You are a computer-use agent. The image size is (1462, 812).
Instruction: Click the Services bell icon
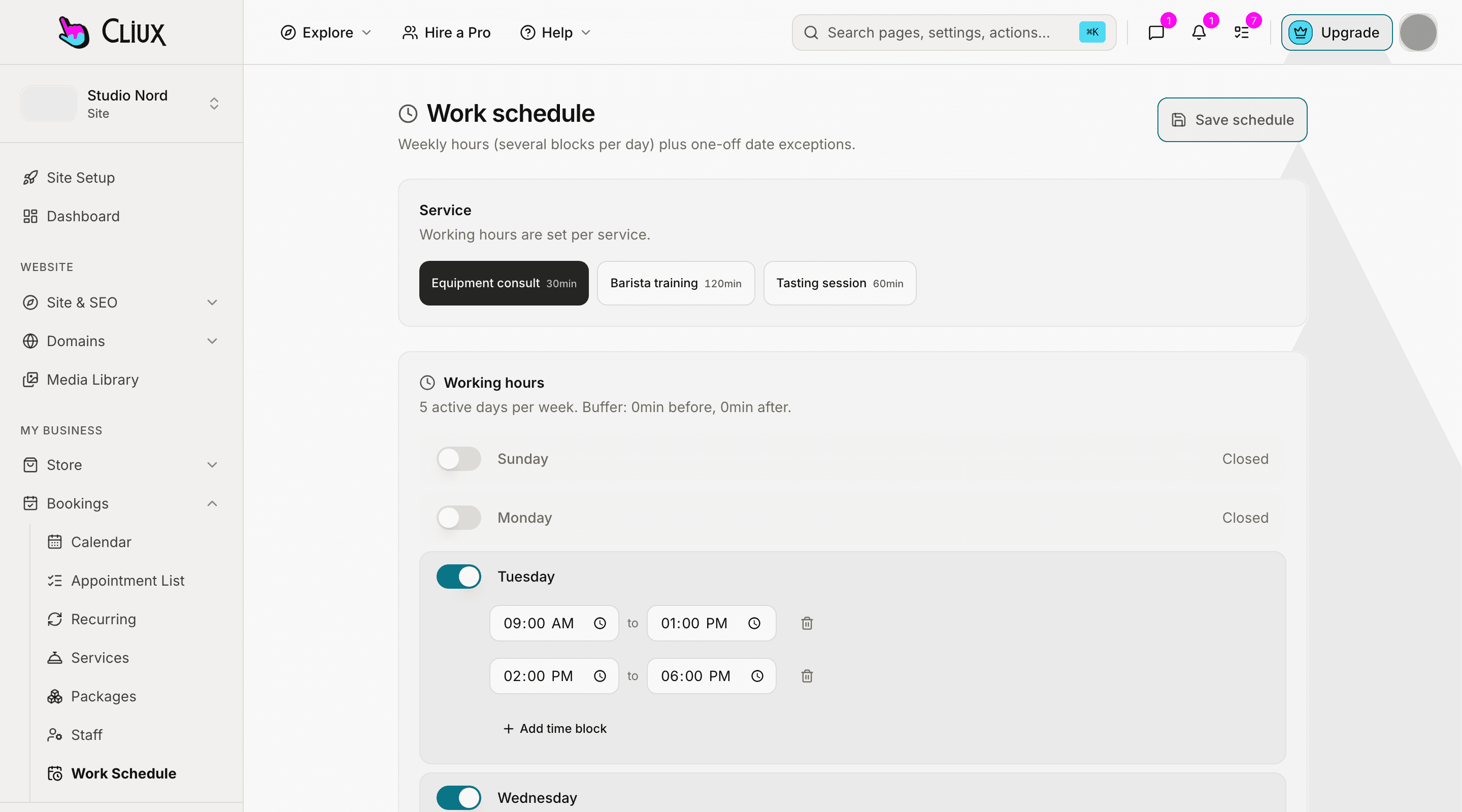[x=55, y=658]
